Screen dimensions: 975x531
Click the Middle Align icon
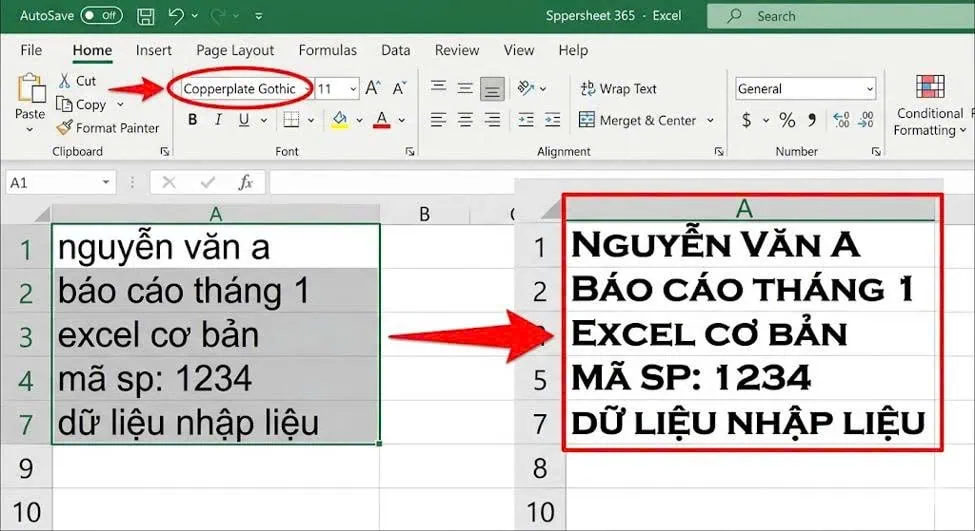click(465, 88)
